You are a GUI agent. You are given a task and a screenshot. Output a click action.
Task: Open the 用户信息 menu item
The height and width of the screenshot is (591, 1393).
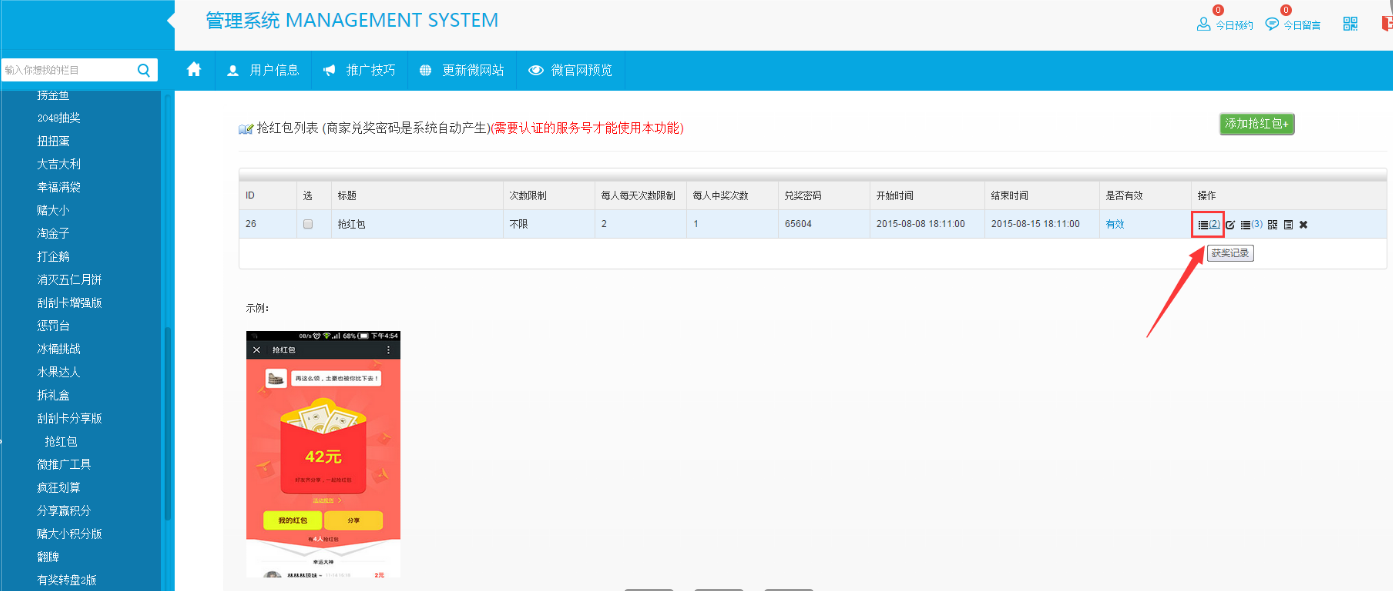pos(263,70)
